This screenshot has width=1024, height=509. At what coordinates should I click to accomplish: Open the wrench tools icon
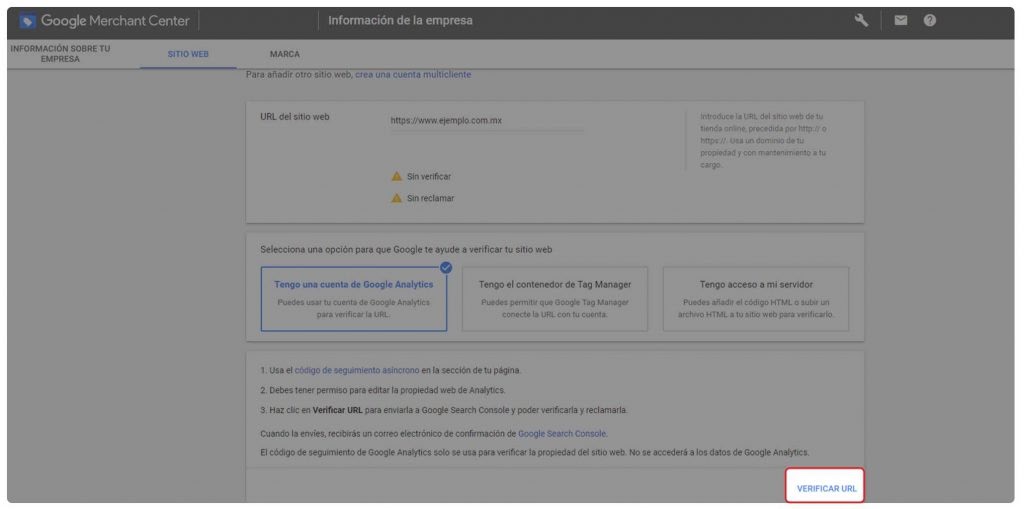(861, 21)
